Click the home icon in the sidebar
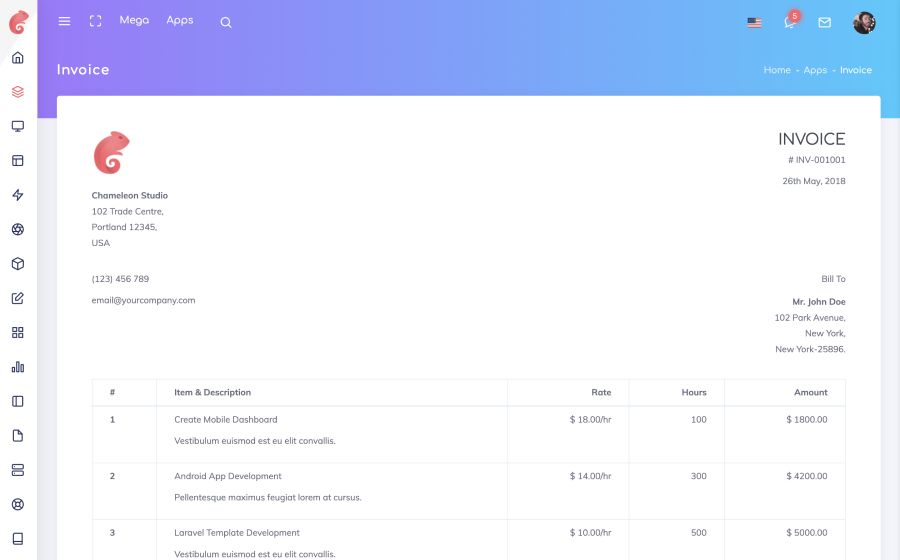 coord(17,57)
